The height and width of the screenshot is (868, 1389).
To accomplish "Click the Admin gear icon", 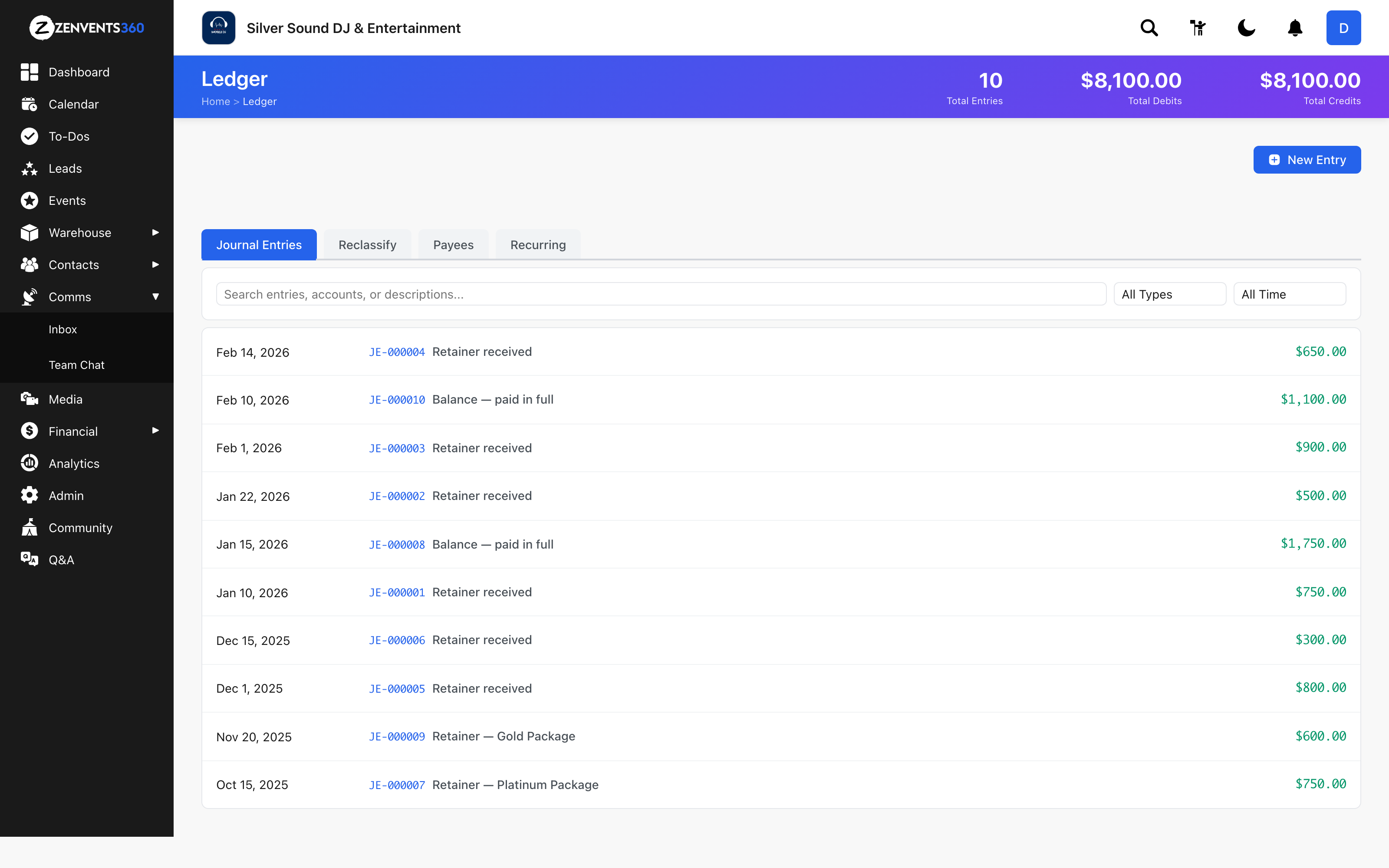I will pos(29,496).
